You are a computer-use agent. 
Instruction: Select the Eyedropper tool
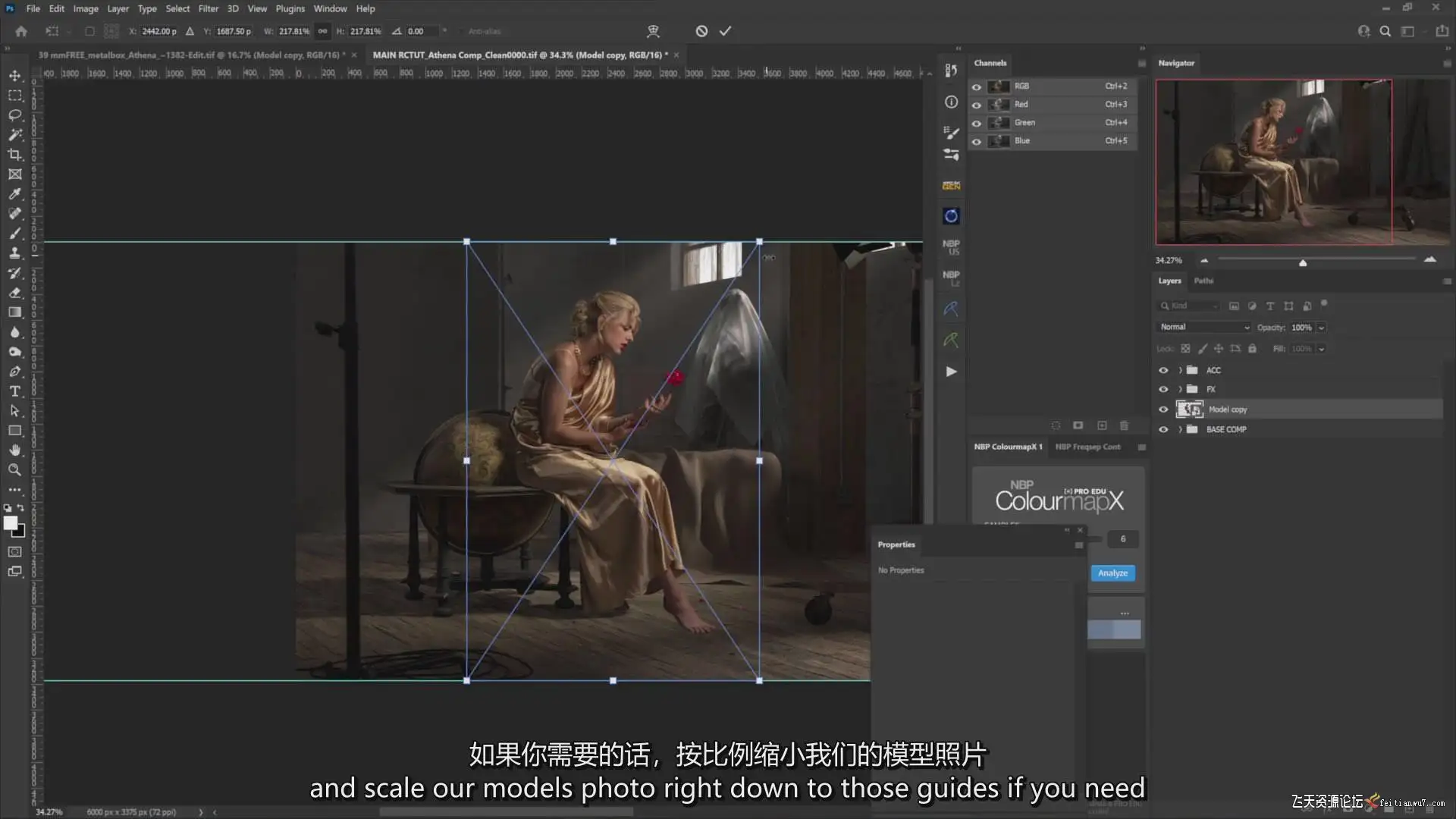coord(14,194)
